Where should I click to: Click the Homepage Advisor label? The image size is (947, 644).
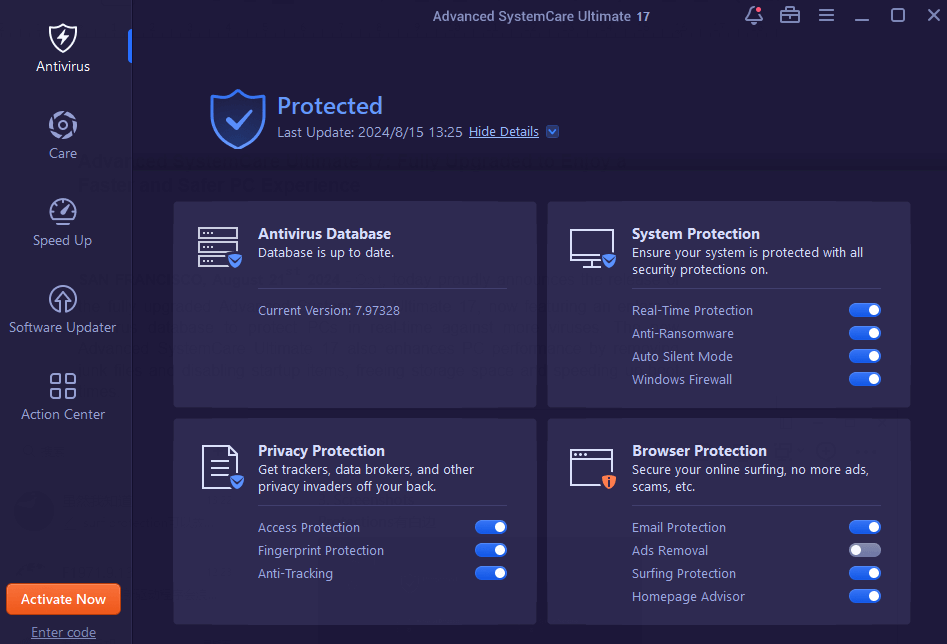point(688,596)
